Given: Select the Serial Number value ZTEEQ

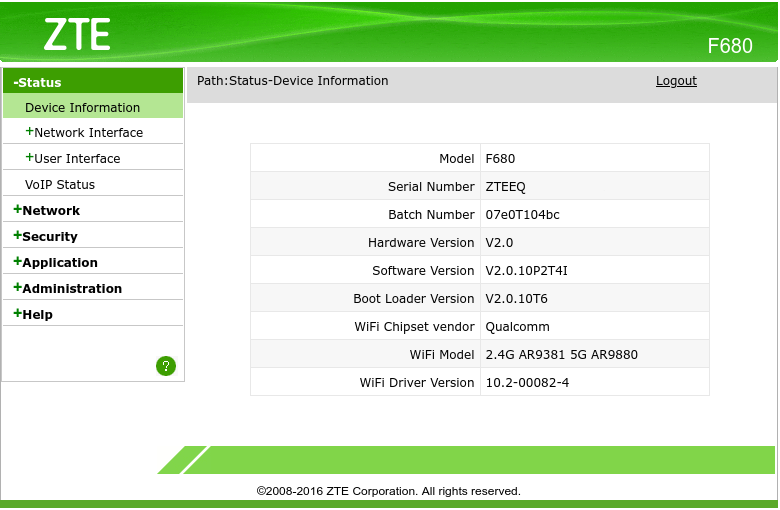Looking at the screenshot, I should click(505, 187).
